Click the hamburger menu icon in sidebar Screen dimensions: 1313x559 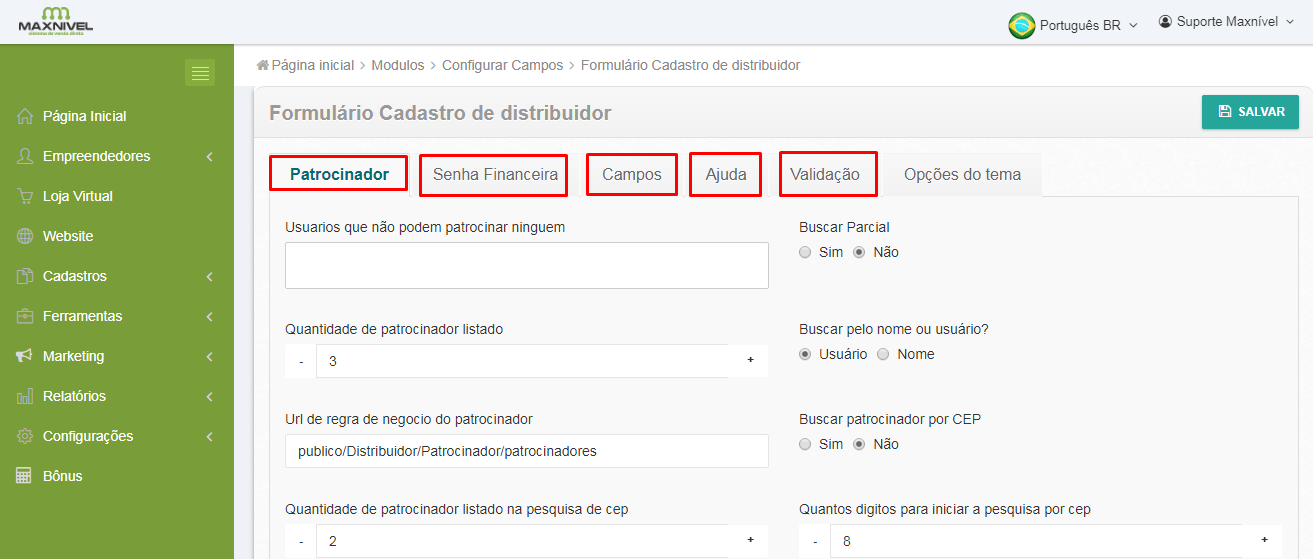pyautogui.click(x=200, y=73)
